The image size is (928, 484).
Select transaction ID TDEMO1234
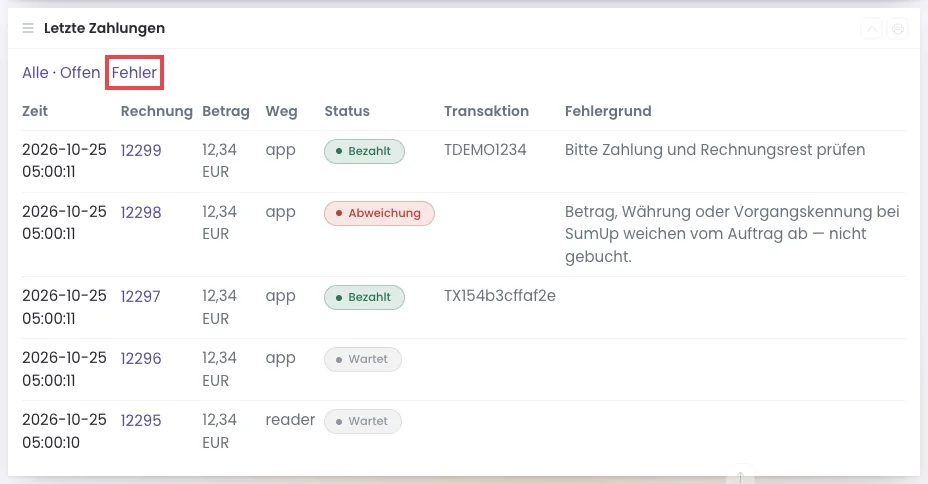(x=485, y=150)
